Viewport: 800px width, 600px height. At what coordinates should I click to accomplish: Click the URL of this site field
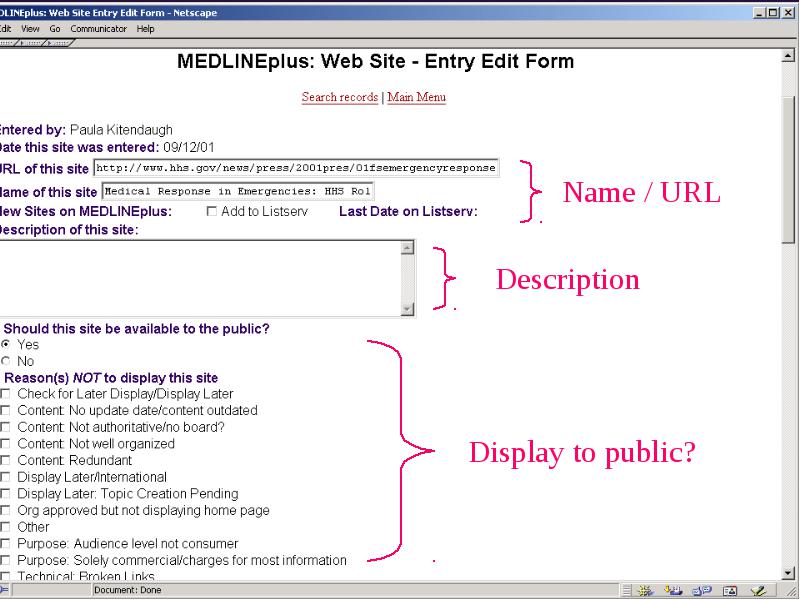pos(296,168)
